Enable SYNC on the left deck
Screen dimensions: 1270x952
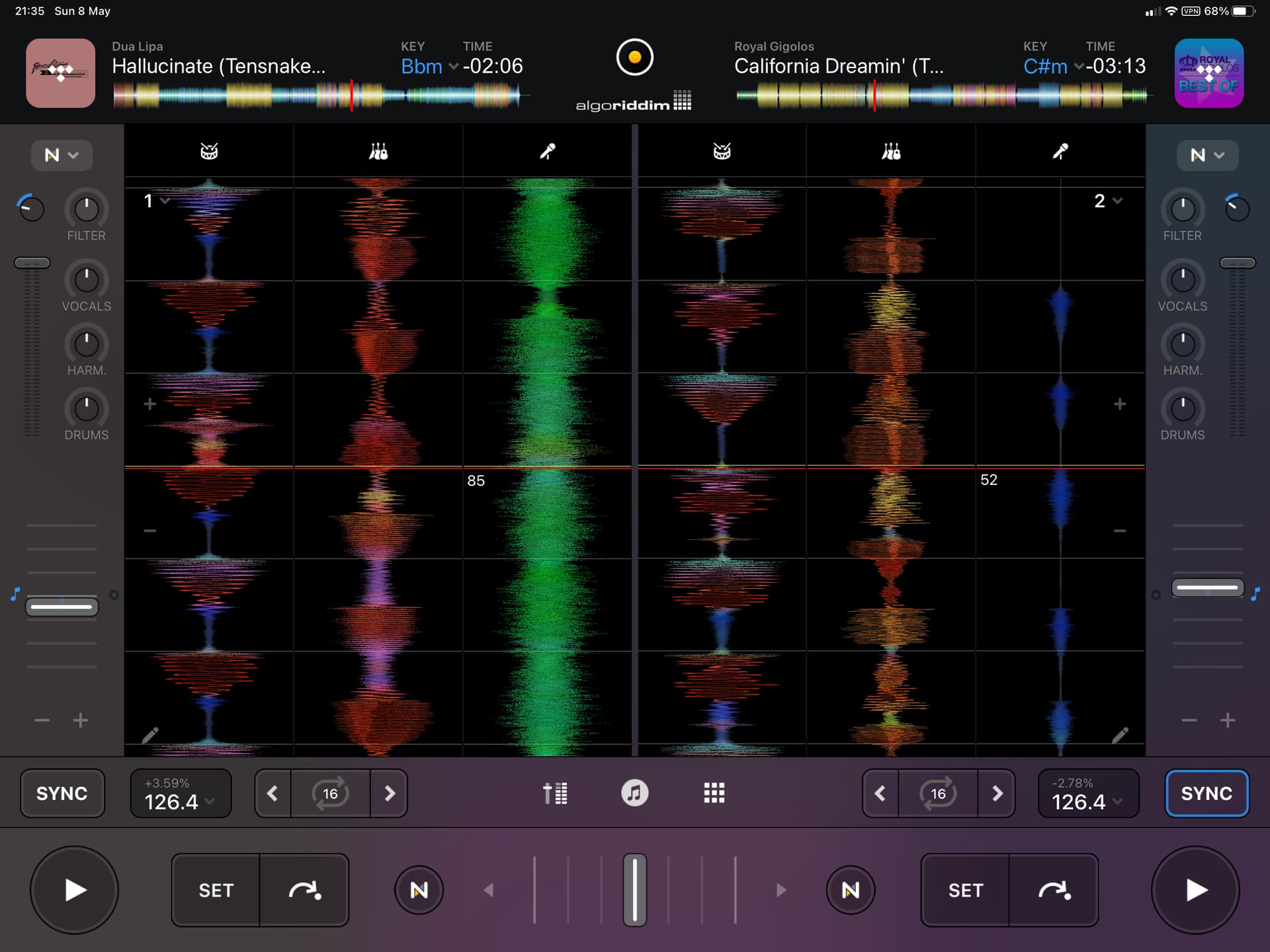62,793
